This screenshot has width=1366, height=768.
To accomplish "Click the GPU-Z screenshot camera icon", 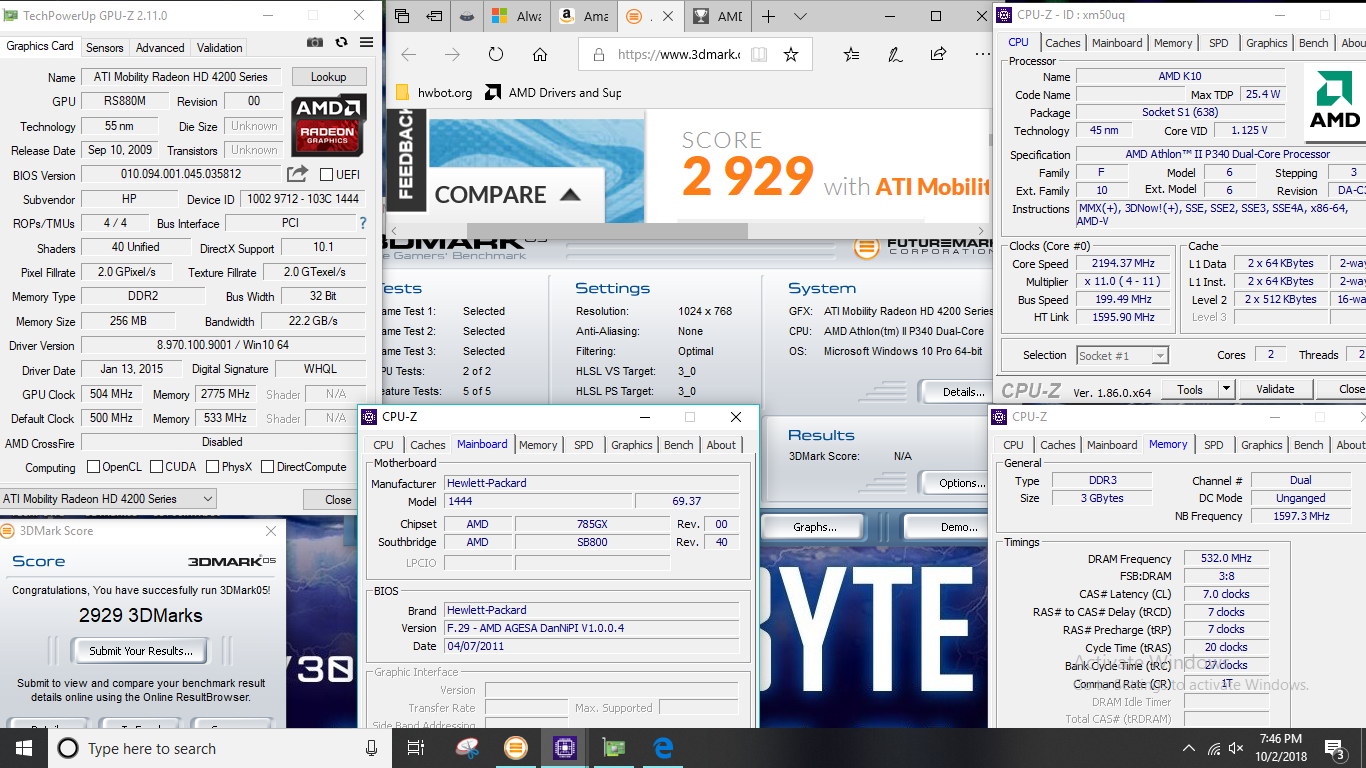I will 315,42.
